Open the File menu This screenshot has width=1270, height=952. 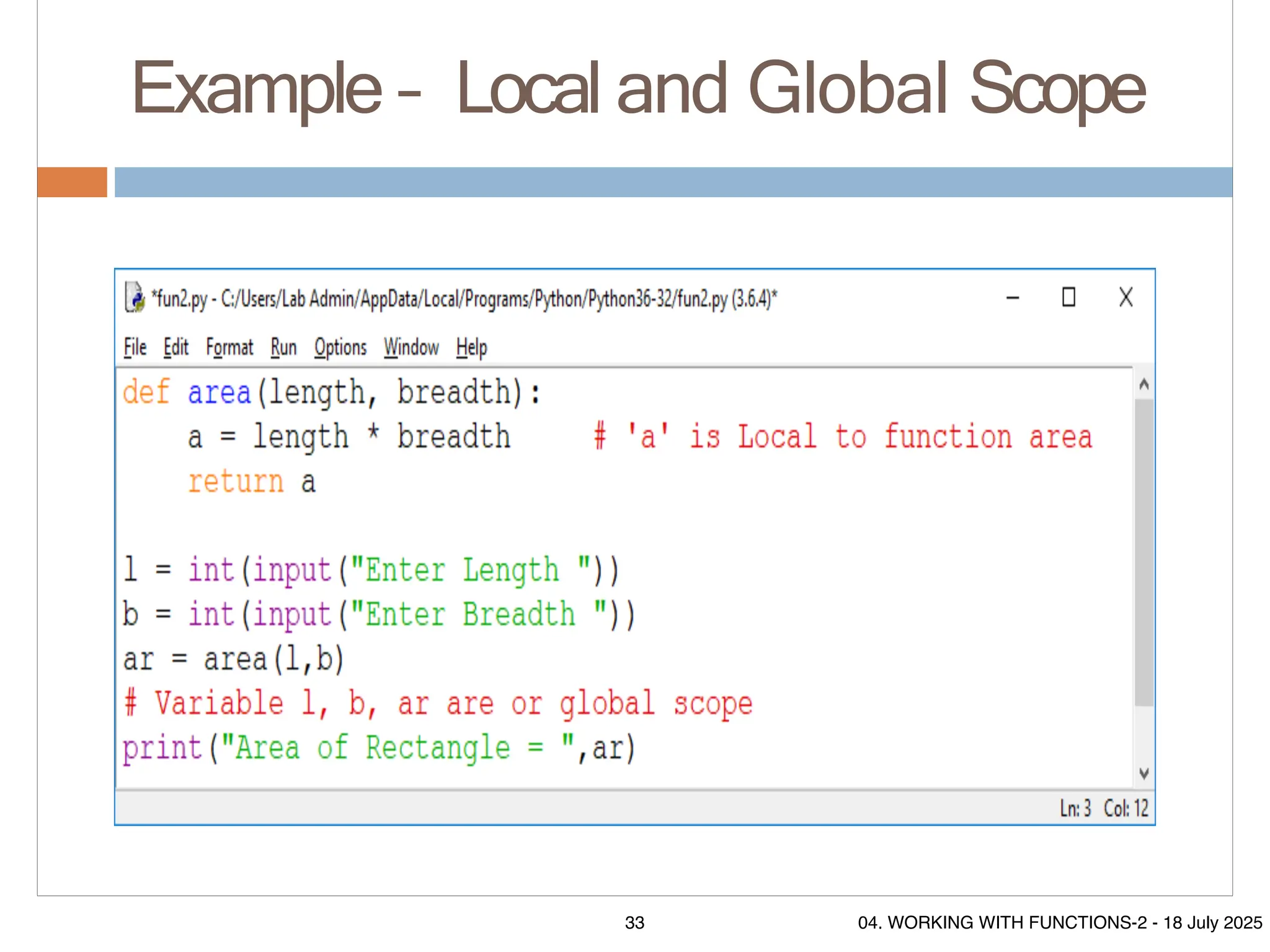click(135, 347)
